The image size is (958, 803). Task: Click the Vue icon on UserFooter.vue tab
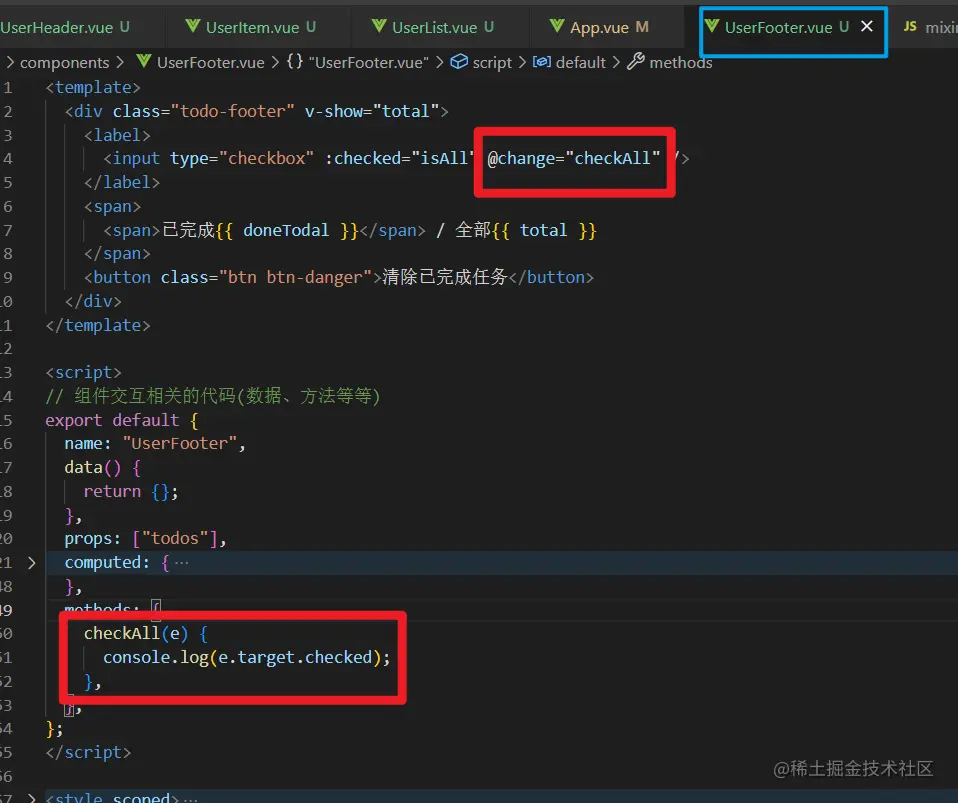pyautogui.click(x=712, y=26)
